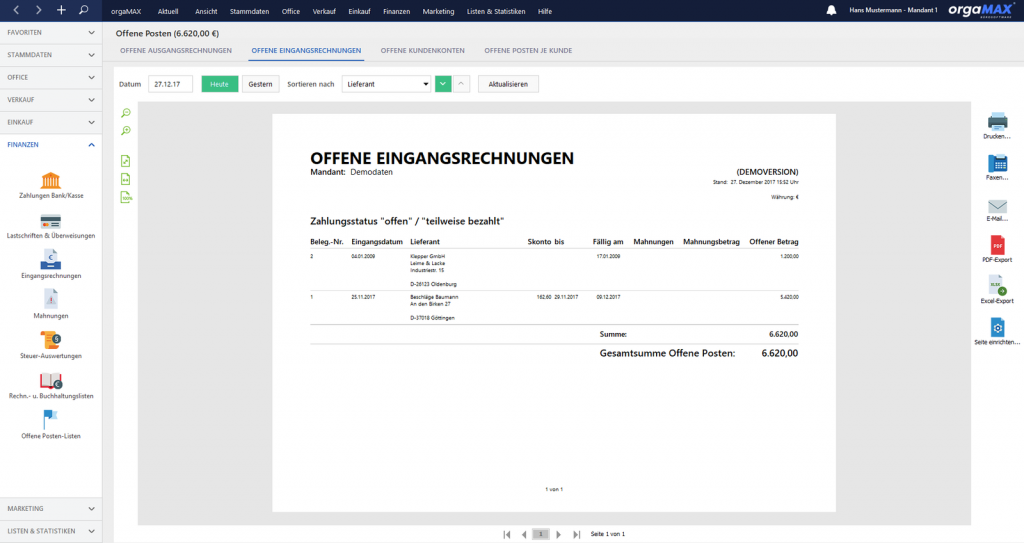Expand Listen & Statistiken sidebar section
Image resolution: width=1024 pixels, height=543 pixels.
pyautogui.click(x=51, y=531)
